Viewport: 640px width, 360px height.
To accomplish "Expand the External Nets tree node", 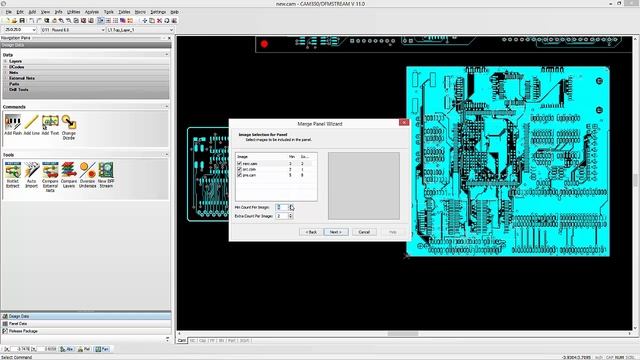I will click(5, 78).
